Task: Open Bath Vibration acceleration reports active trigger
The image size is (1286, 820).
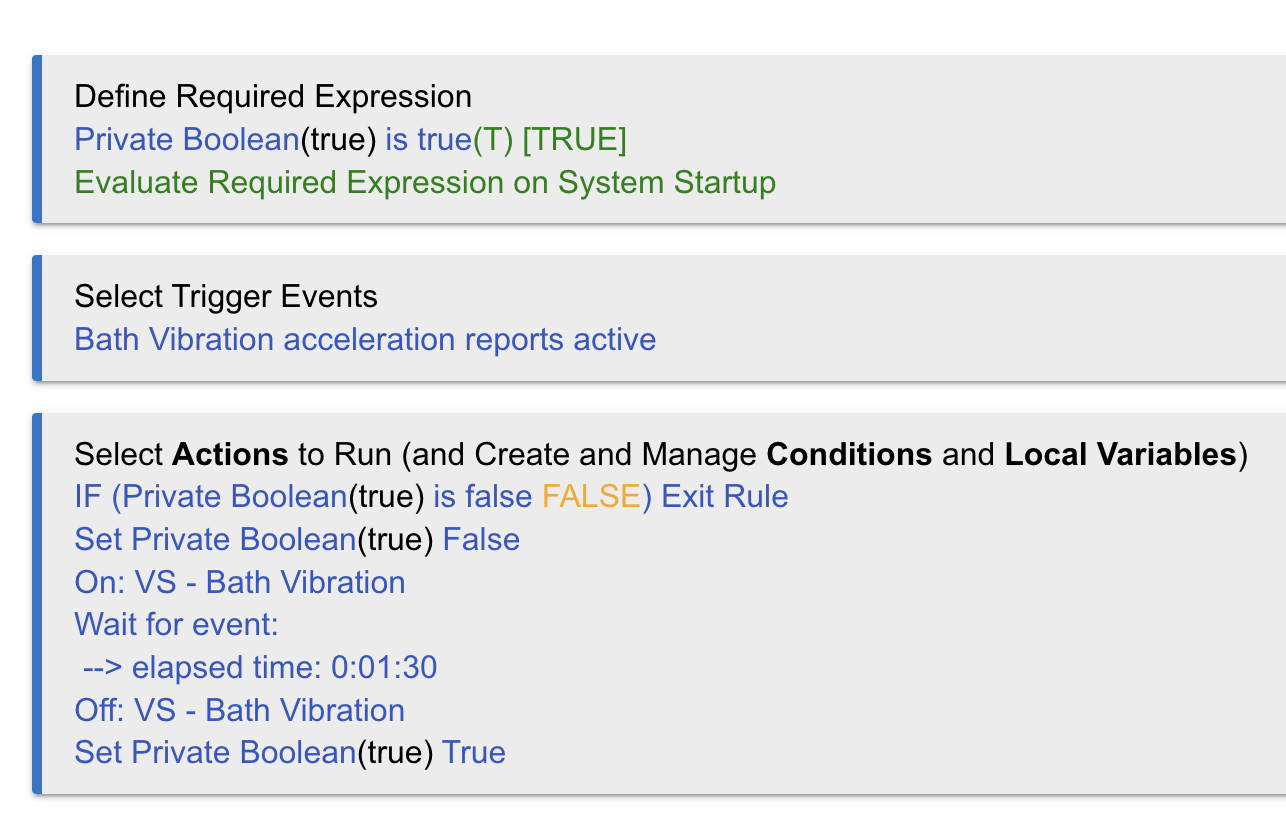Action: coord(365,340)
